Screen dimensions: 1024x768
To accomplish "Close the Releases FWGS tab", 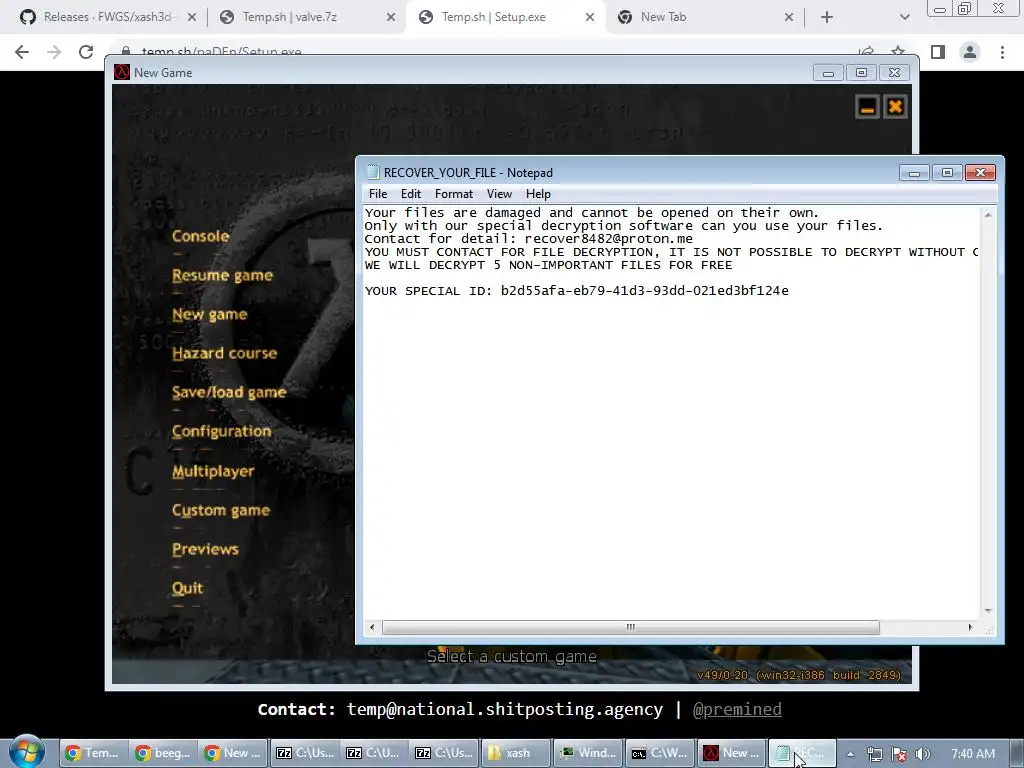I will [192, 17].
